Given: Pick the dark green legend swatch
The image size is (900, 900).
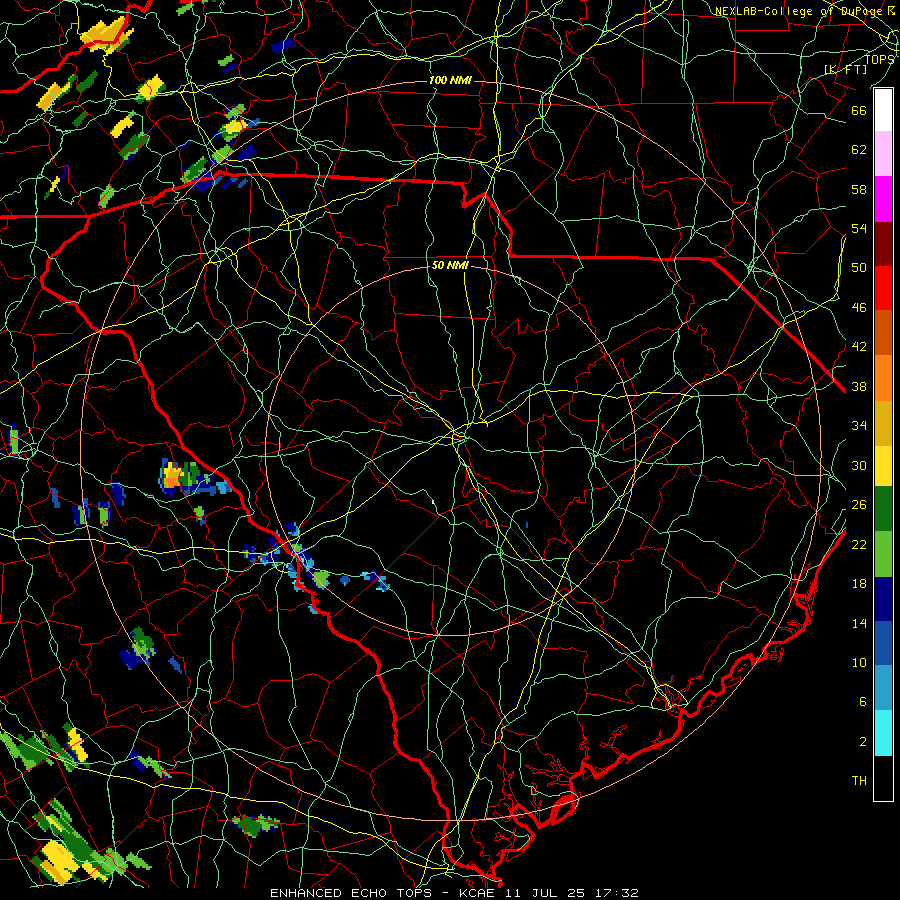Looking at the screenshot, I should tap(883, 509).
